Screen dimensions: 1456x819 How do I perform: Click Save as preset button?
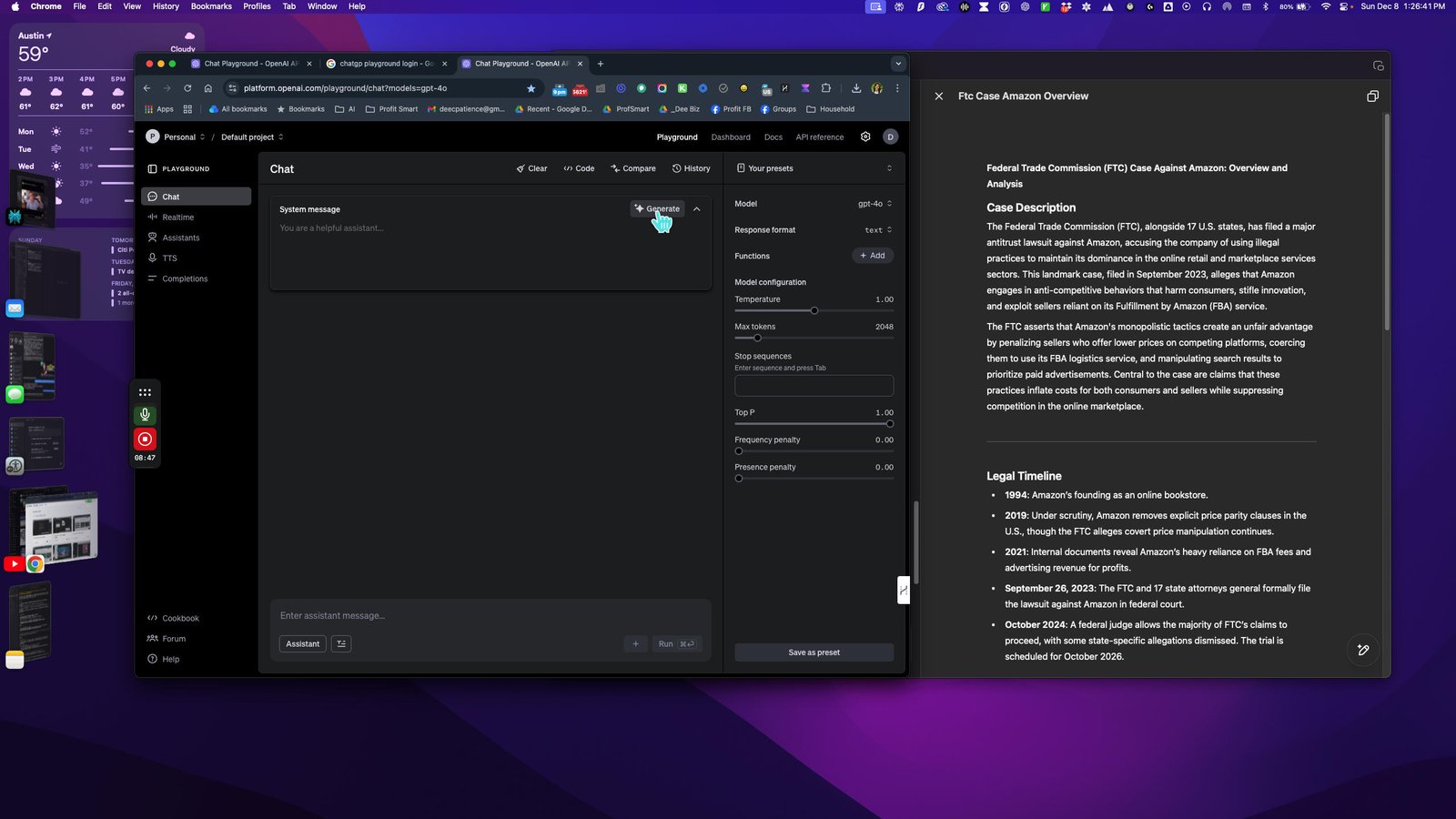[814, 652]
